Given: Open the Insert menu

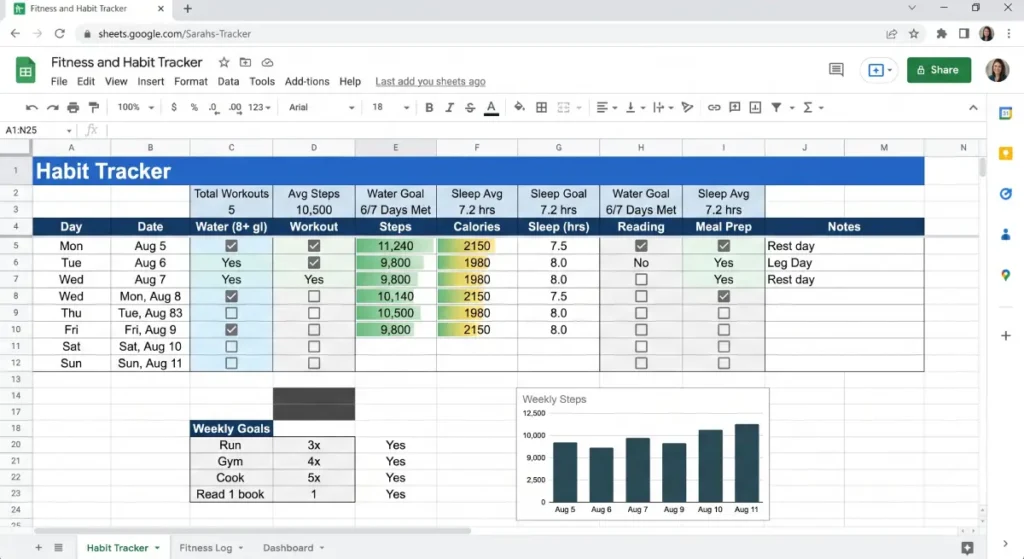Looking at the screenshot, I should [151, 82].
